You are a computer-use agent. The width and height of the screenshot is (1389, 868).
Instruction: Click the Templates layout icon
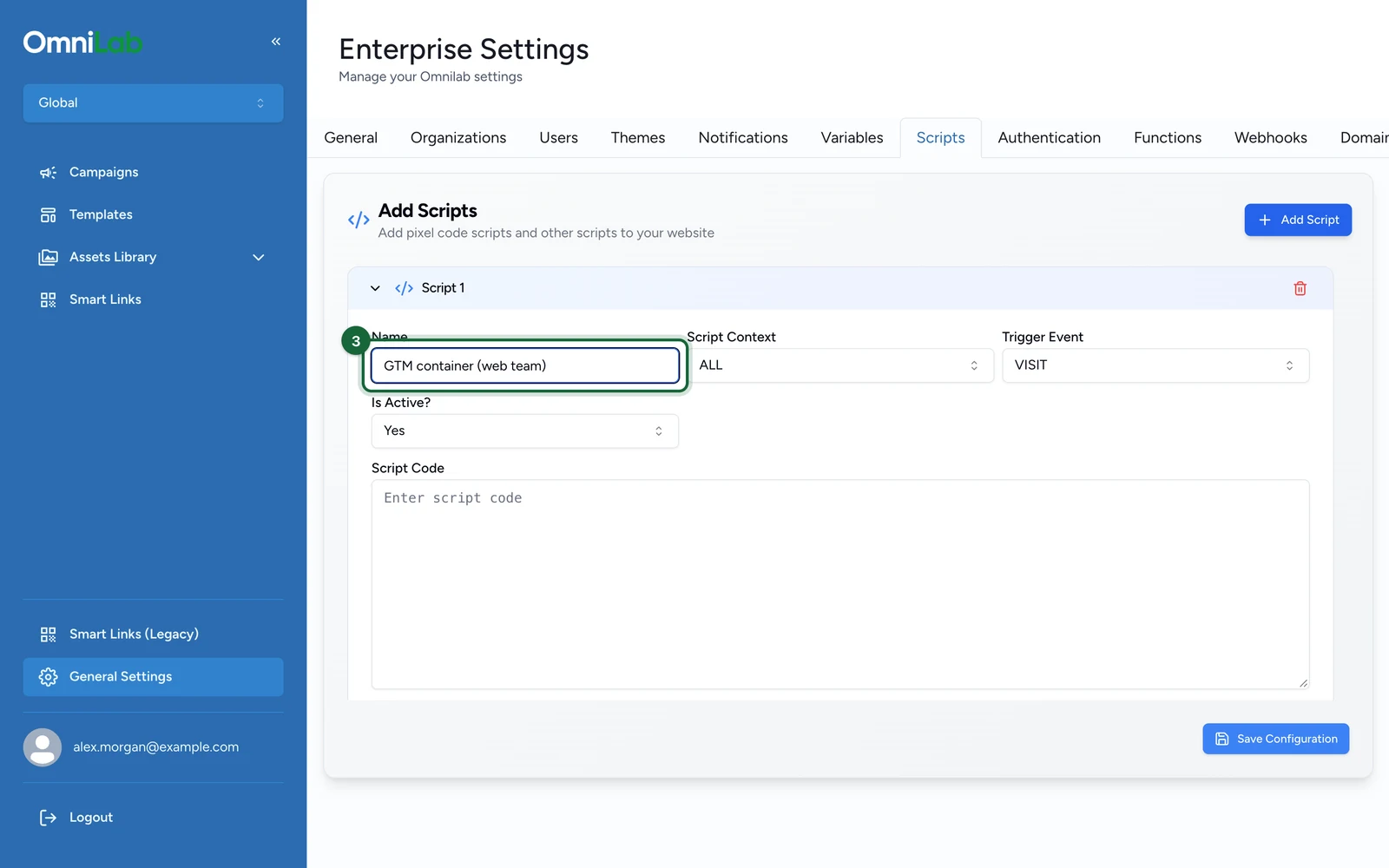(x=48, y=215)
